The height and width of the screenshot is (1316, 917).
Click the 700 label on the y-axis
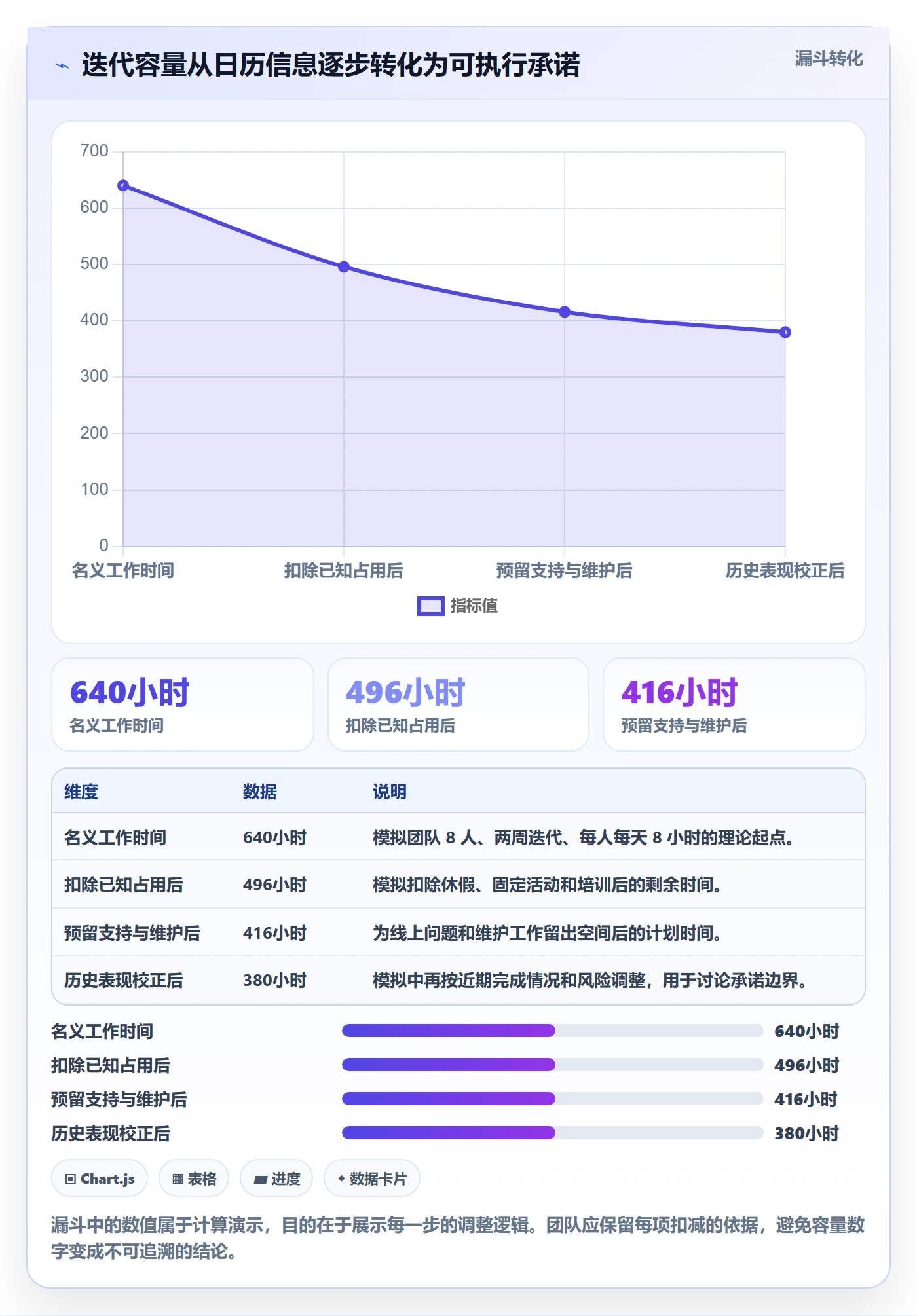[x=94, y=151]
